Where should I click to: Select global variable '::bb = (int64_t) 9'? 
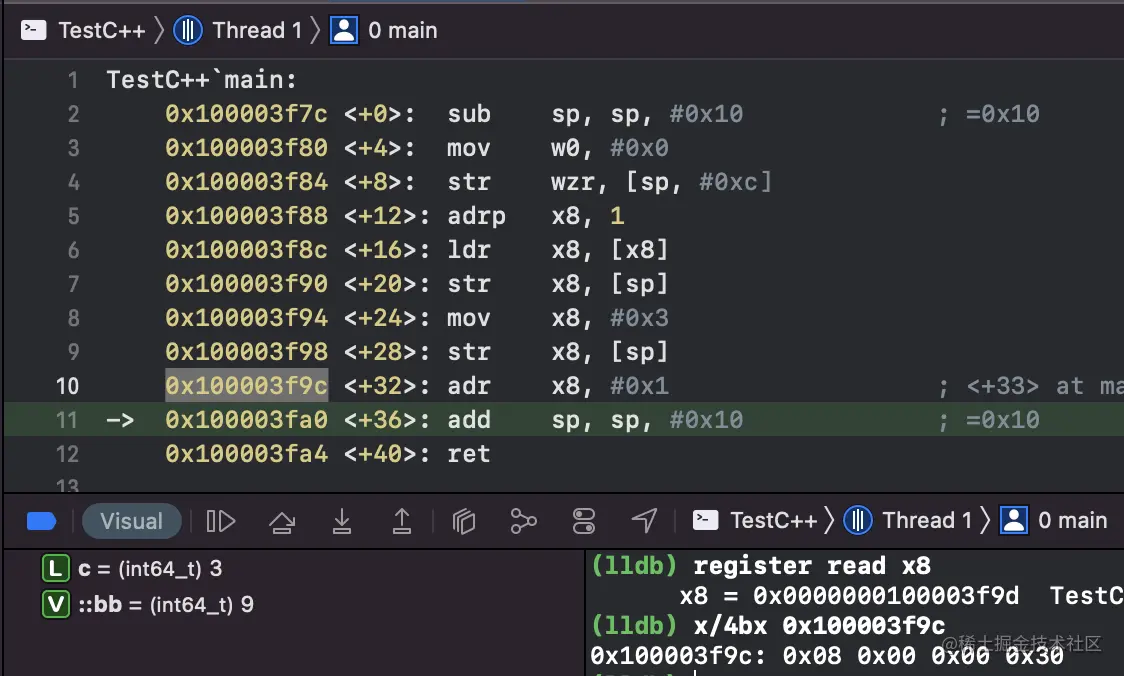(166, 604)
